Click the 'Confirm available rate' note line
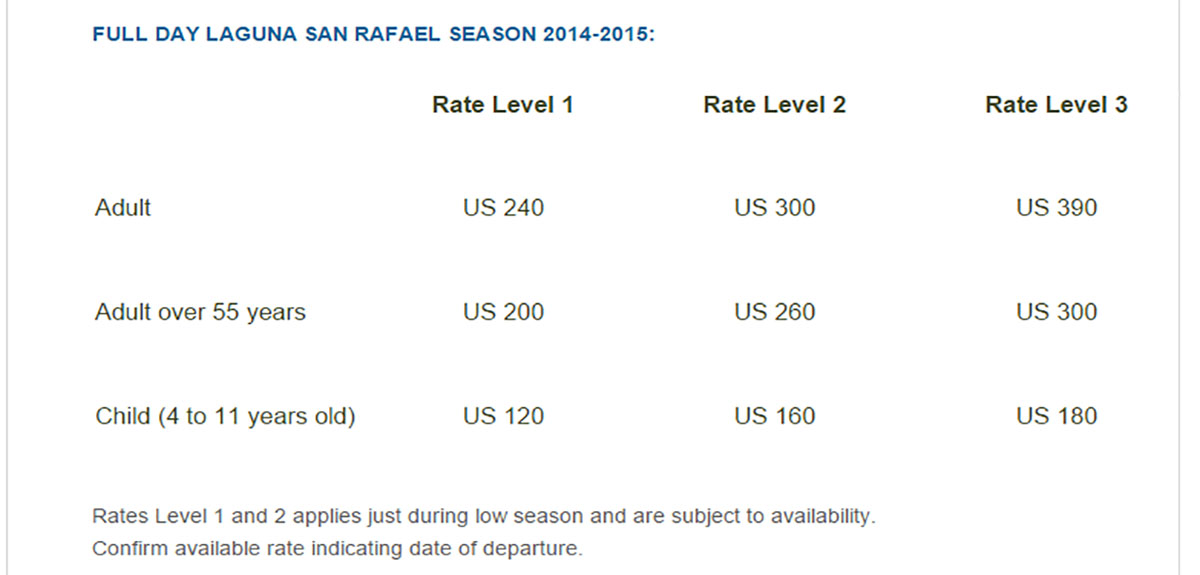This screenshot has height=575, width=1200. (337, 548)
